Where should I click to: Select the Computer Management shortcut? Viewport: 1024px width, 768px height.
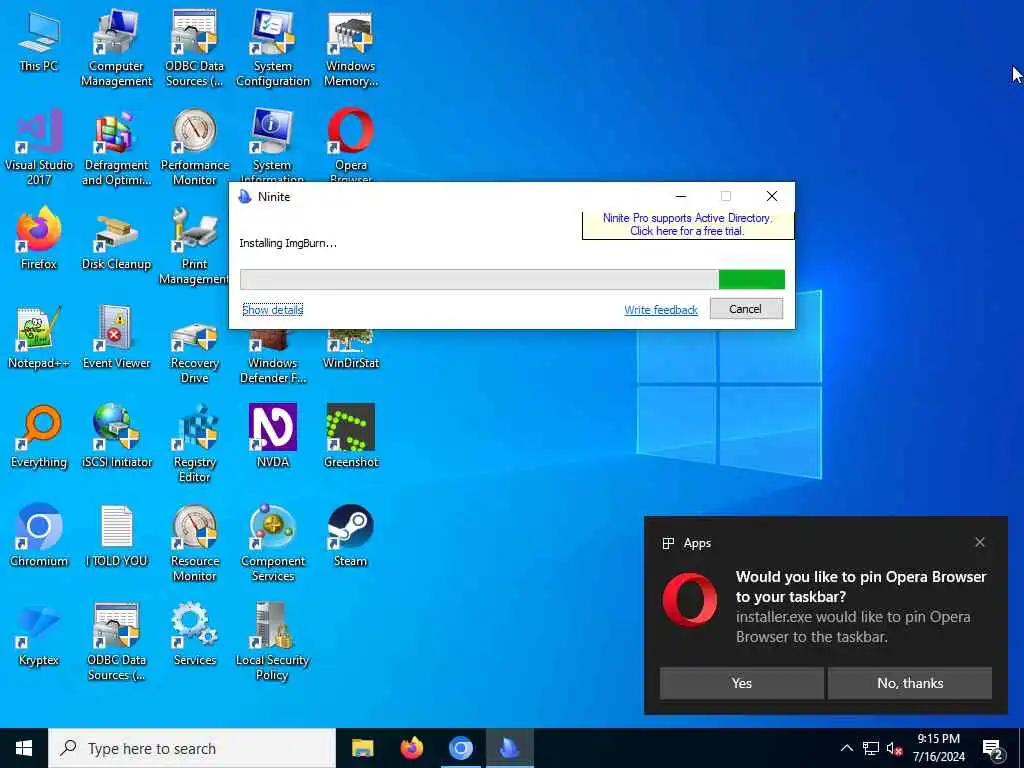(116, 50)
